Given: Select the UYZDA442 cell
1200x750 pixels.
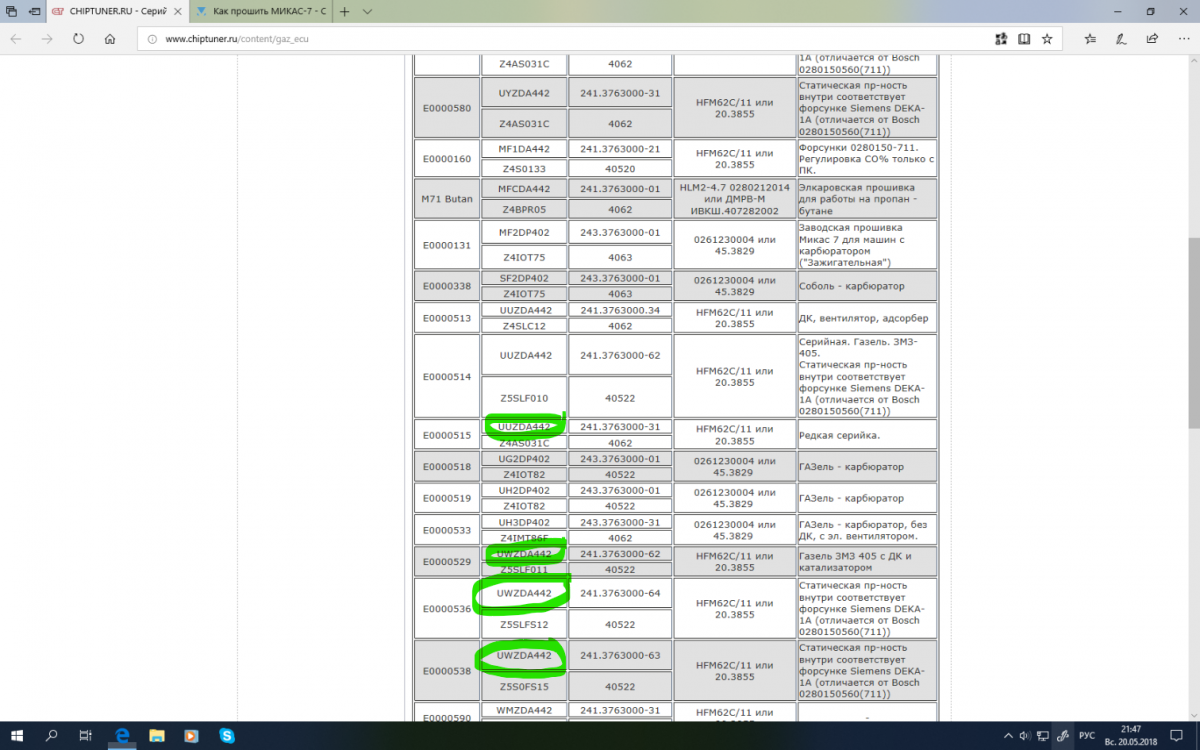Looking at the screenshot, I should (x=524, y=93).
